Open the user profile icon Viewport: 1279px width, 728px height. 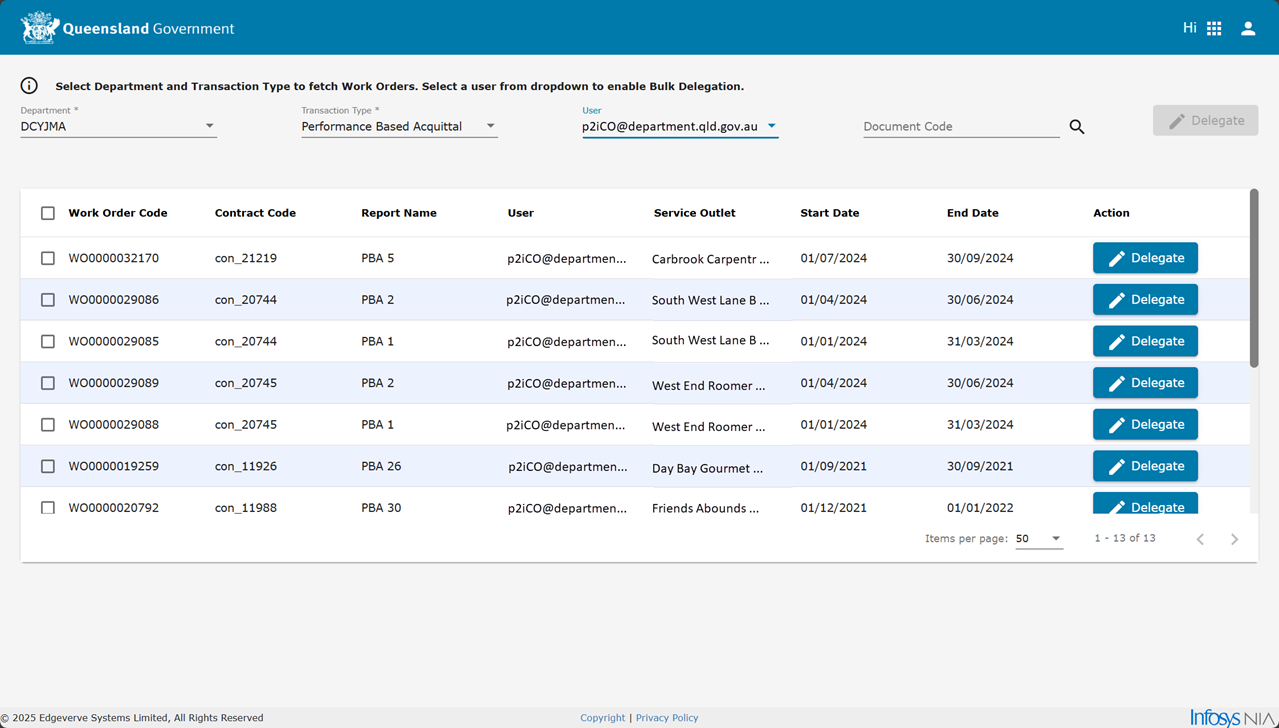click(1248, 29)
